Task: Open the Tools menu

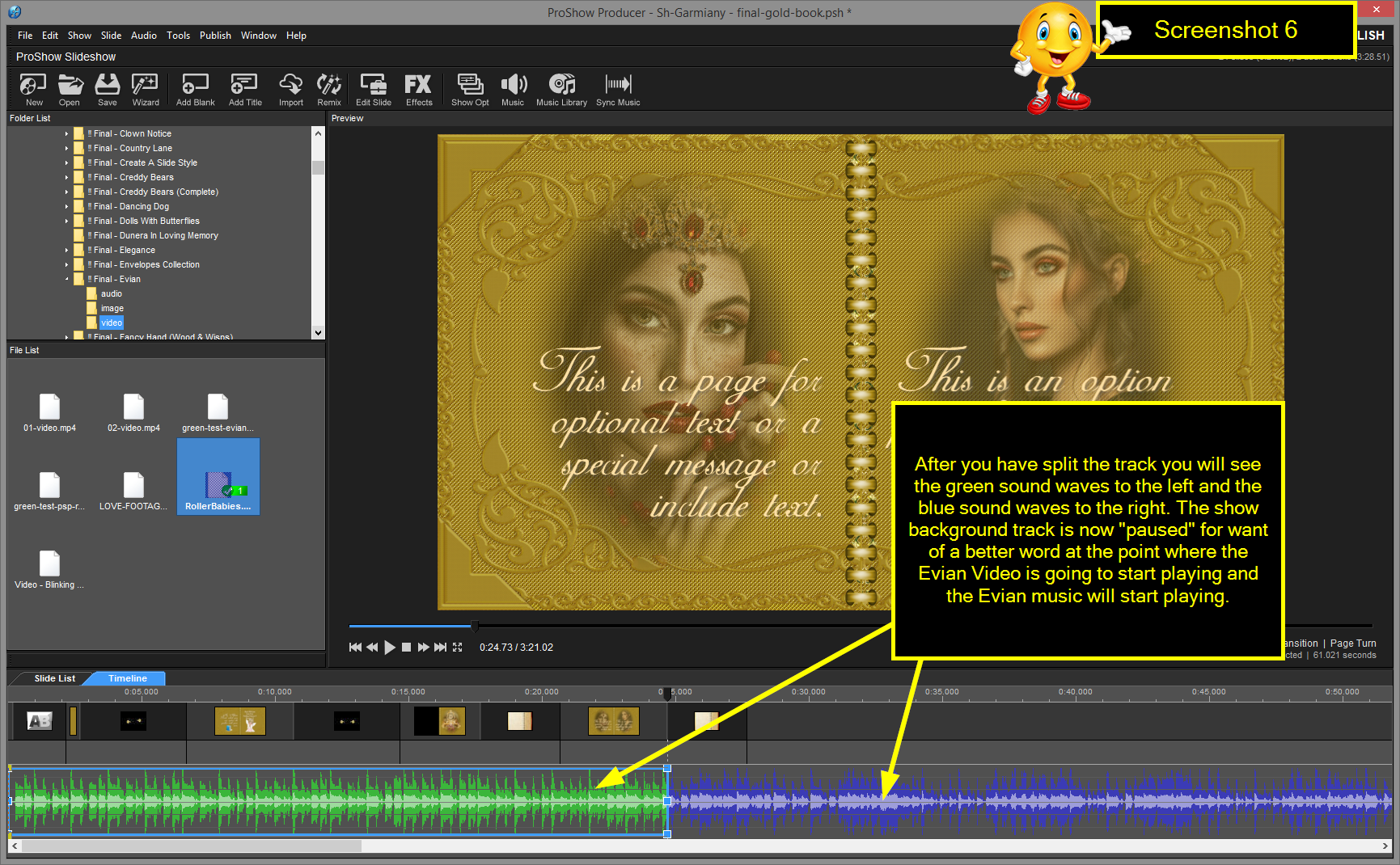Action: (178, 36)
